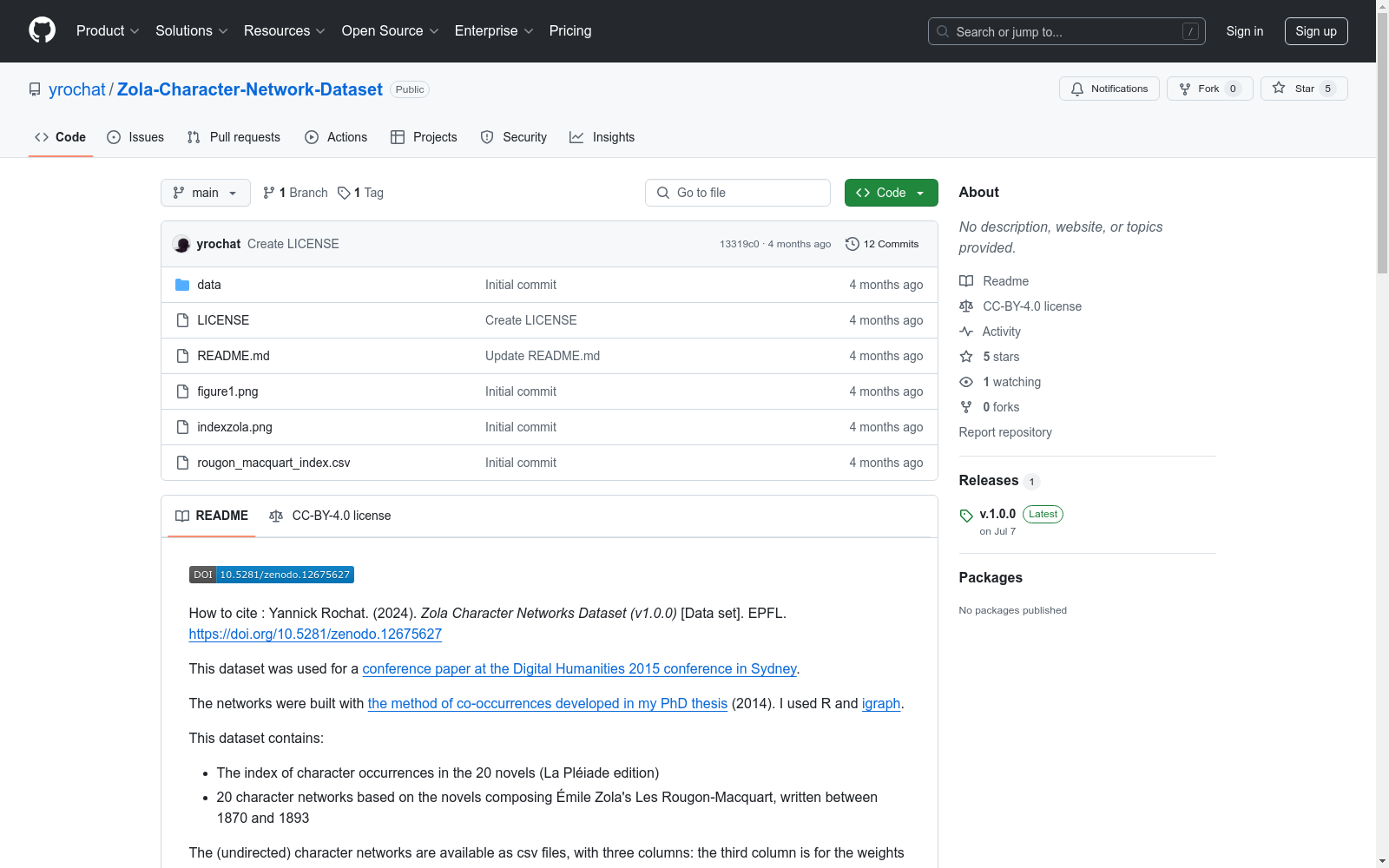Fork this repository
The height and width of the screenshot is (868, 1389).
pos(1209,89)
